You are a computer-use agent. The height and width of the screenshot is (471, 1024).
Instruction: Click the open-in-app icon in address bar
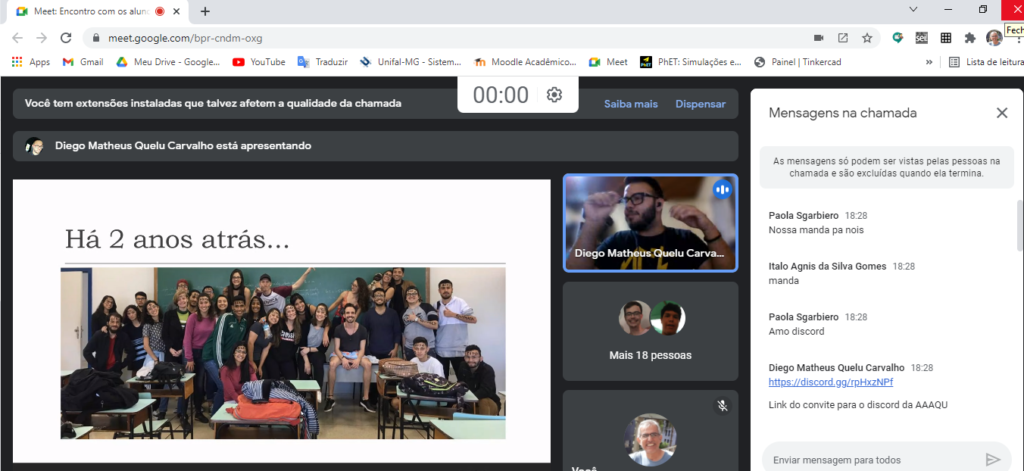tap(842, 38)
